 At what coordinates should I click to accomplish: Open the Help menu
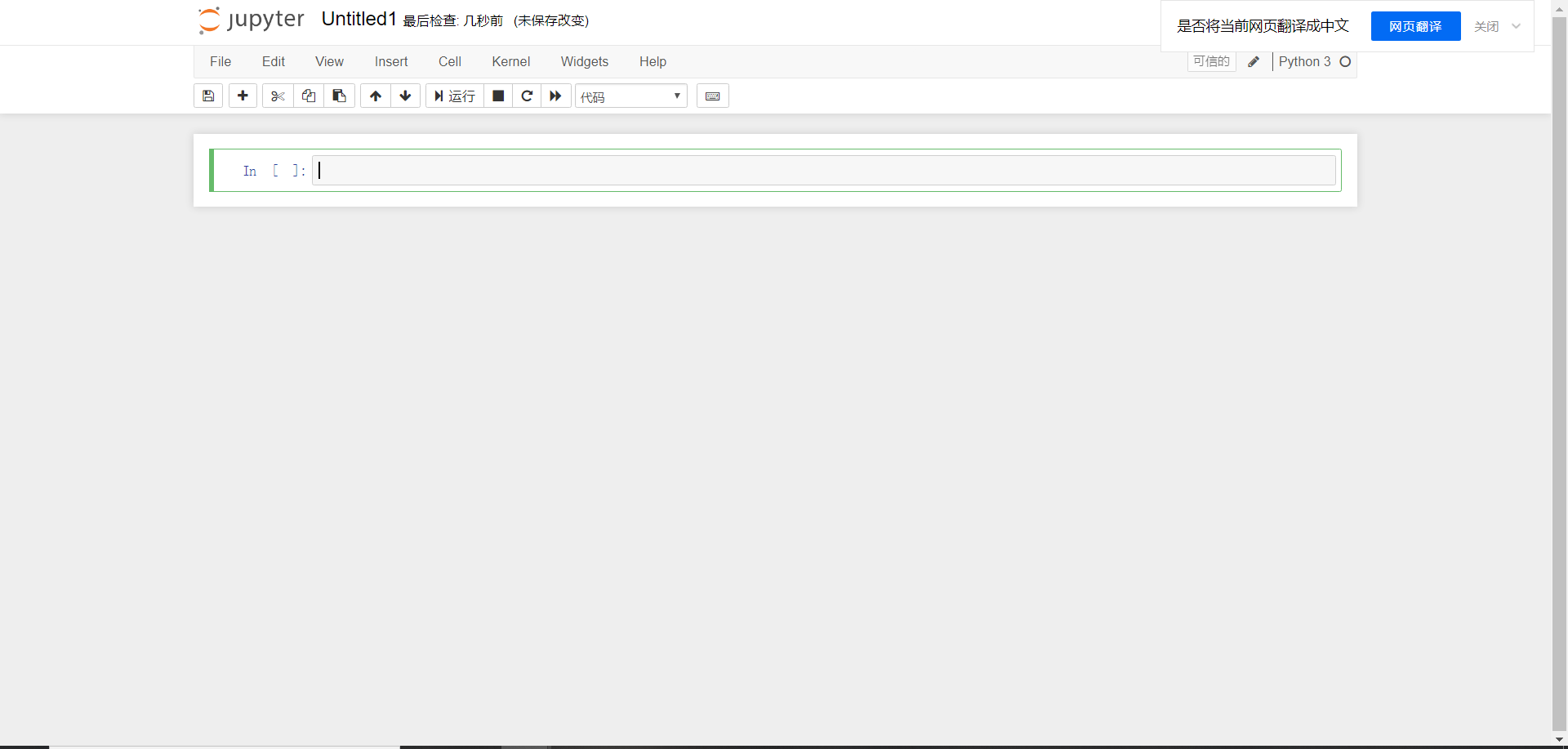(653, 62)
